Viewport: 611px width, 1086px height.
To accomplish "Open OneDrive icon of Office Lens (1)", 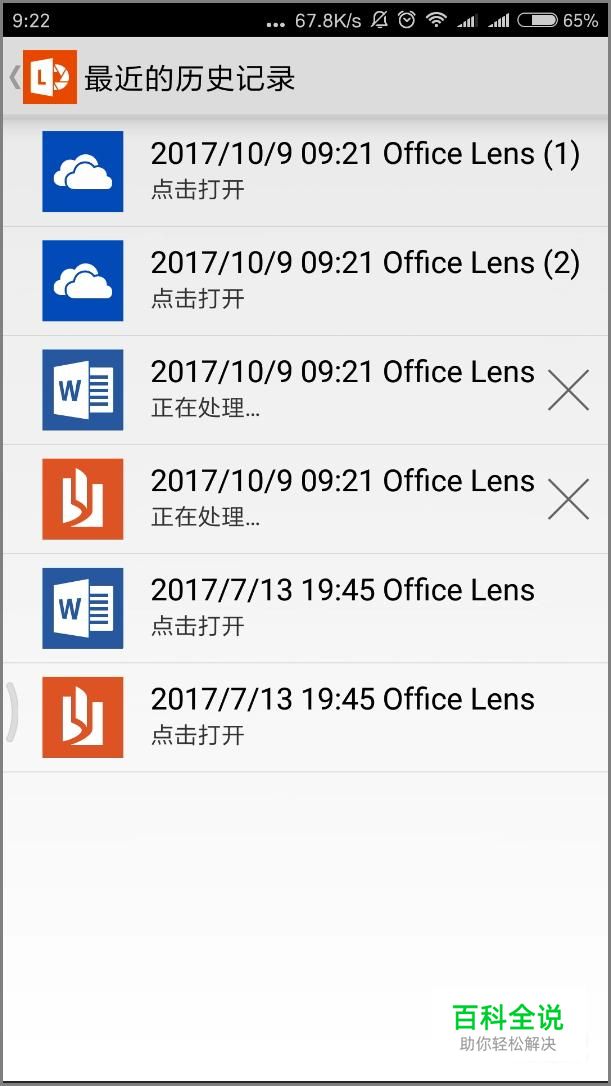I will click(x=82, y=171).
